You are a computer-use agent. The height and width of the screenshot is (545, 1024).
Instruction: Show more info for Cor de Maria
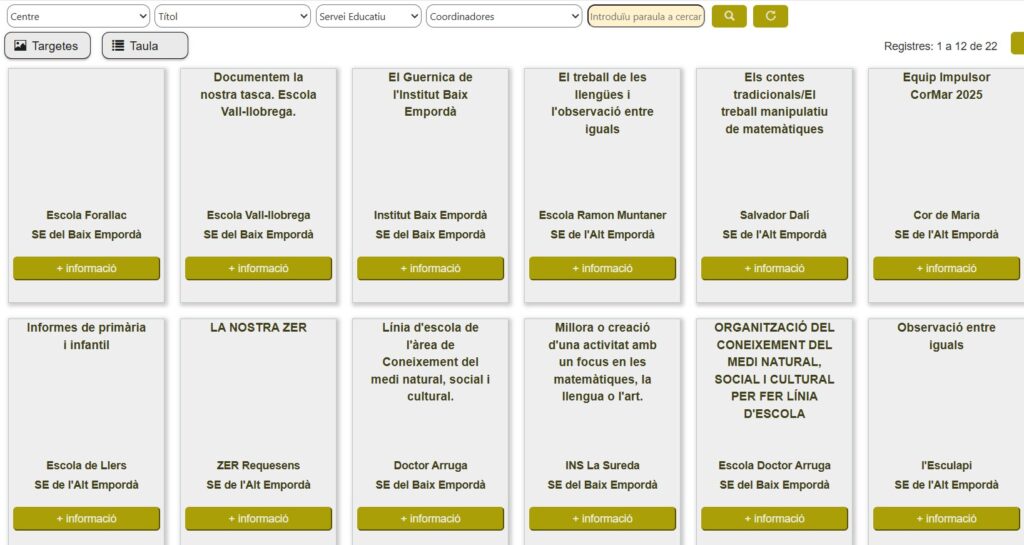tap(946, 268)
